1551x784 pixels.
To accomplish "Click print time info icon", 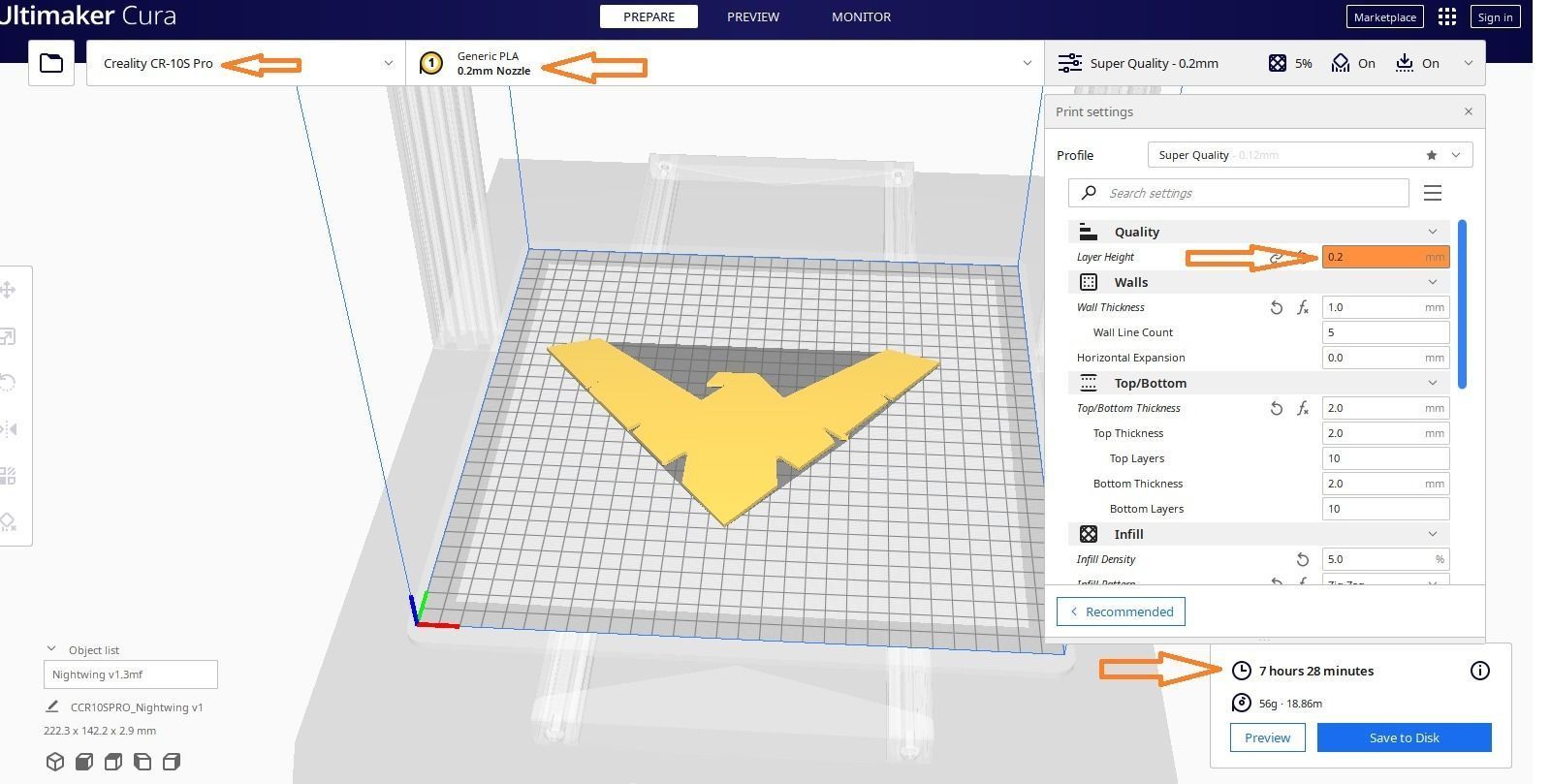I will 1480,671.
